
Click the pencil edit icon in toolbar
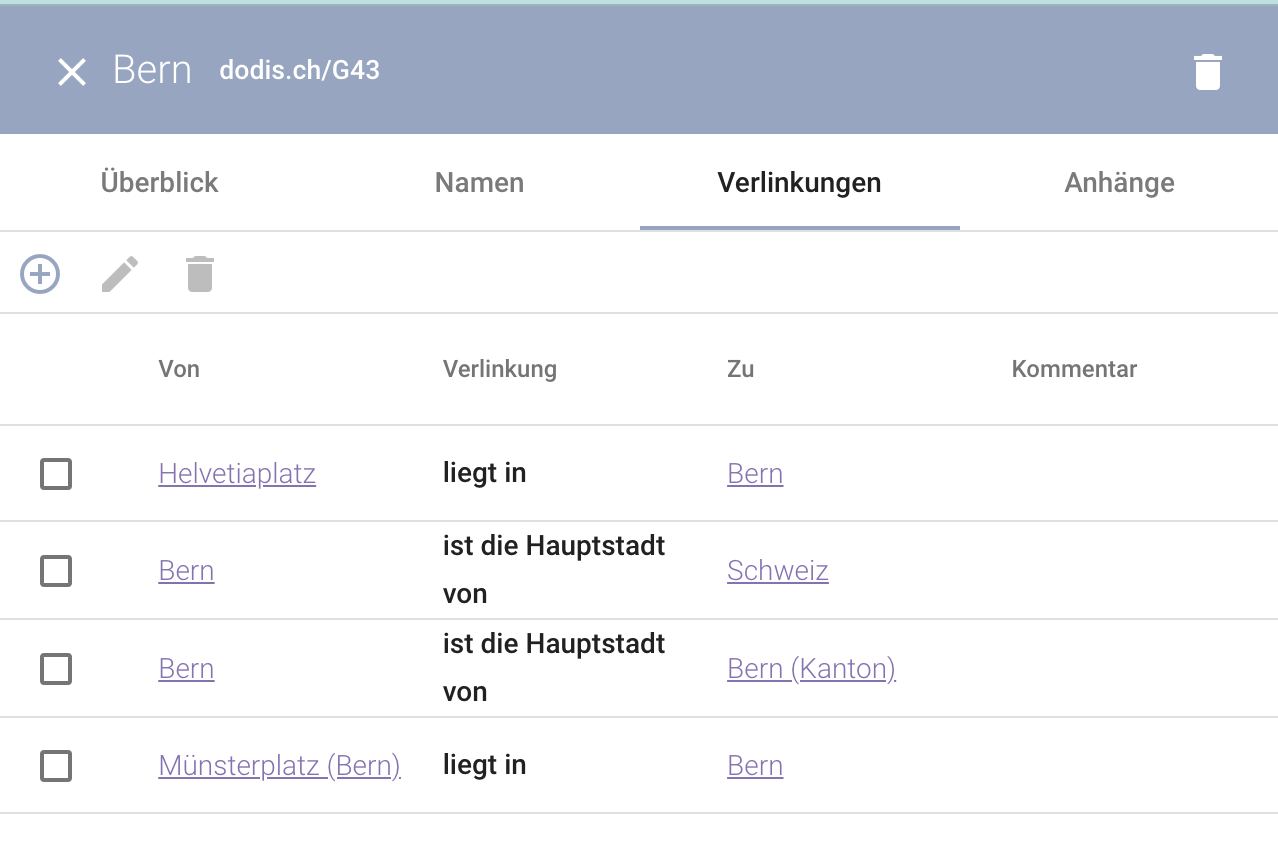point(120,274)
